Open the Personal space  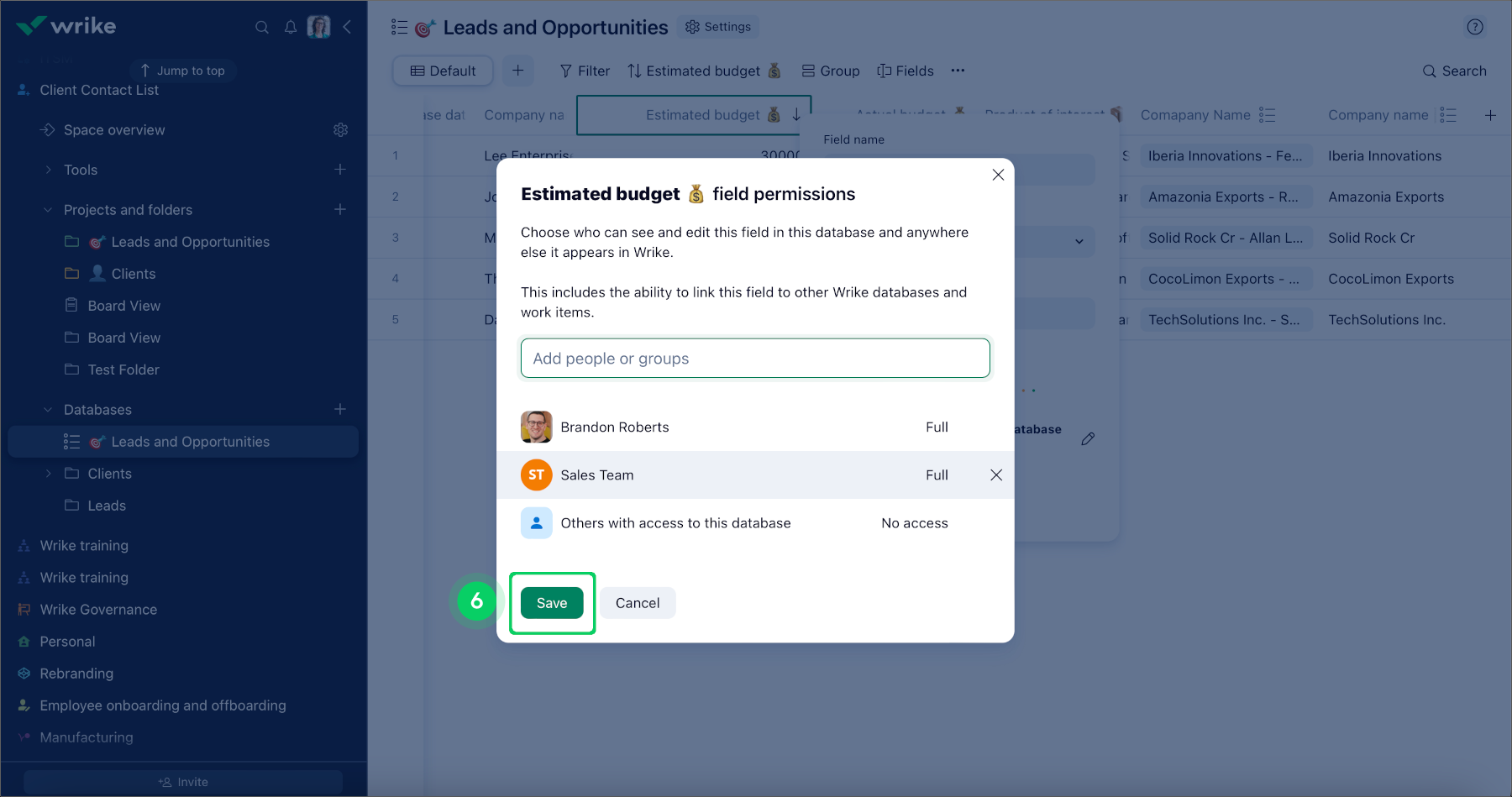pyautogui.click(x=67, y=642)
